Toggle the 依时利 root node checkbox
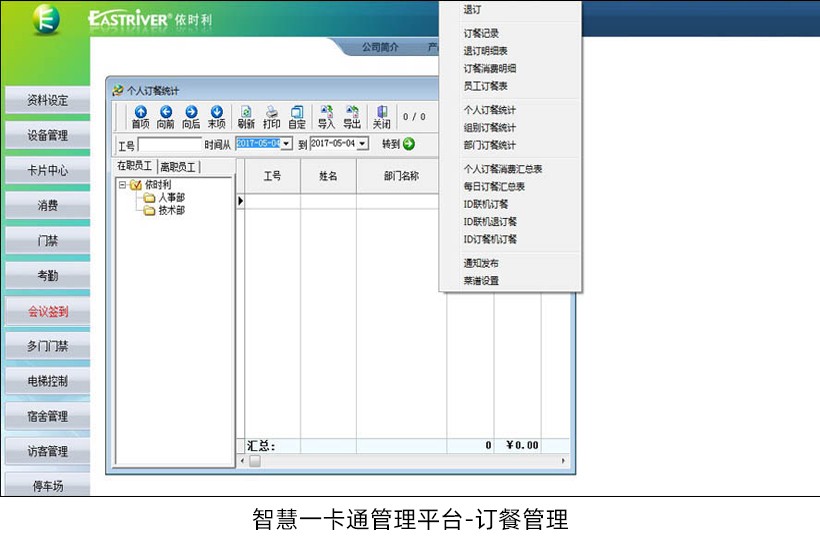Screen dimensions: 820x540 (136, 185)
